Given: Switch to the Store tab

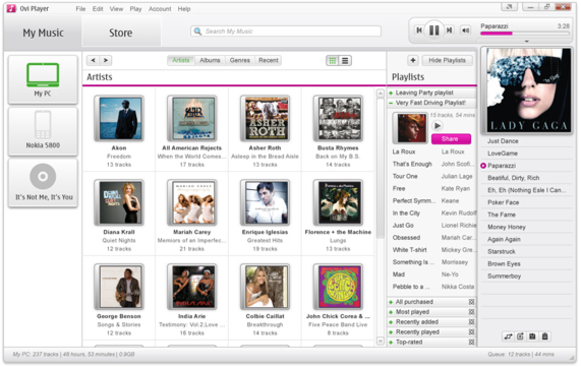Looking at the screenshot, I should click(121, 33).
